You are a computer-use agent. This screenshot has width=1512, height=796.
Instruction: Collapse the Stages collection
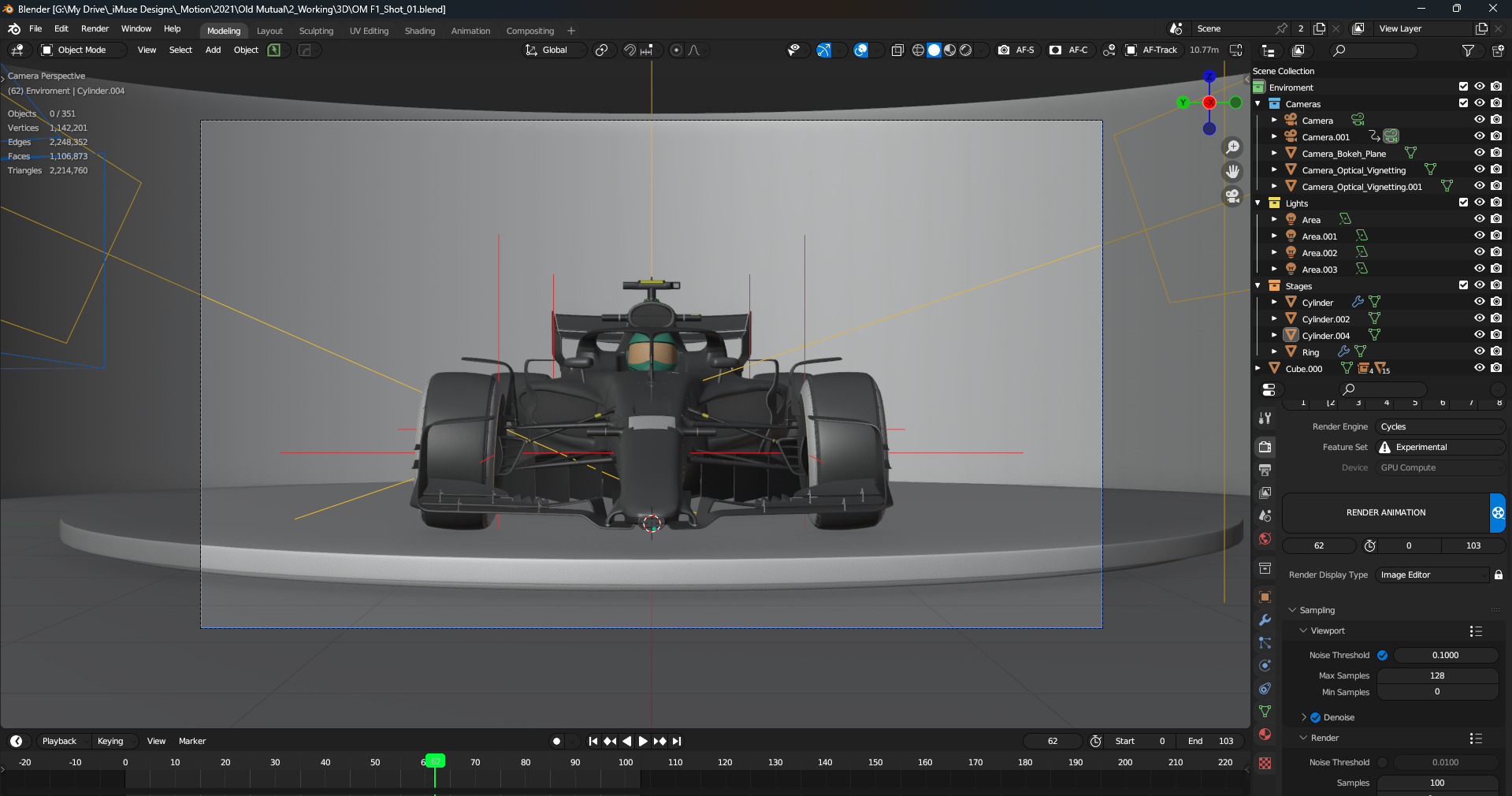pyautogui.click(x=1258, y=286)
